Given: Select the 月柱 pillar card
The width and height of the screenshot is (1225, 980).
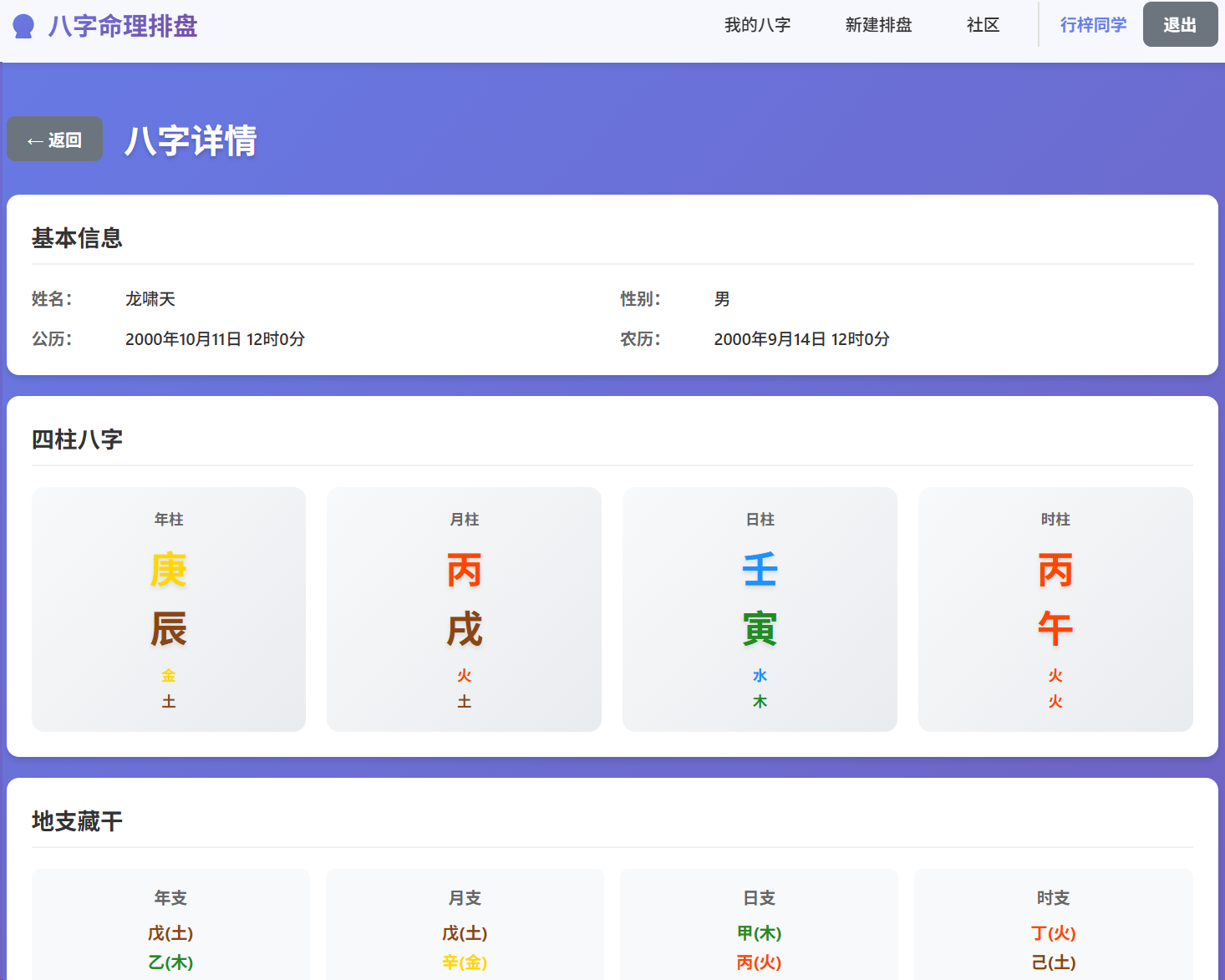Looking at the screenshot, I should pos(464,609).
